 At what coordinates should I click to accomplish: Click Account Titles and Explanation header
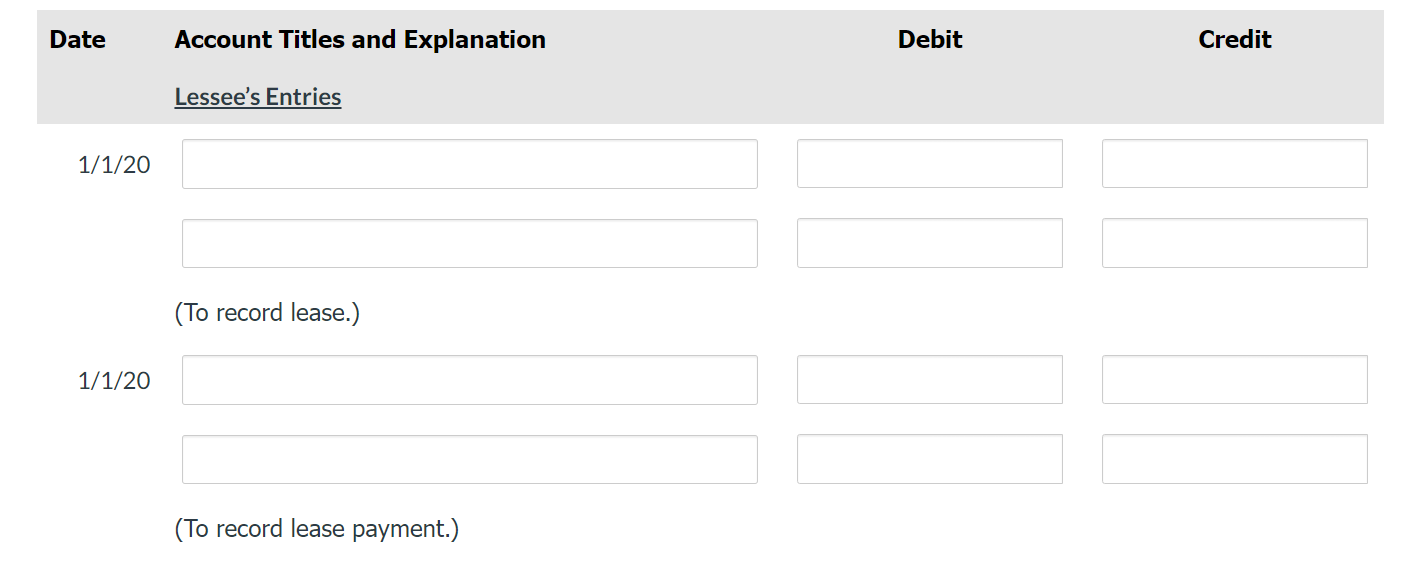[360, 40]
